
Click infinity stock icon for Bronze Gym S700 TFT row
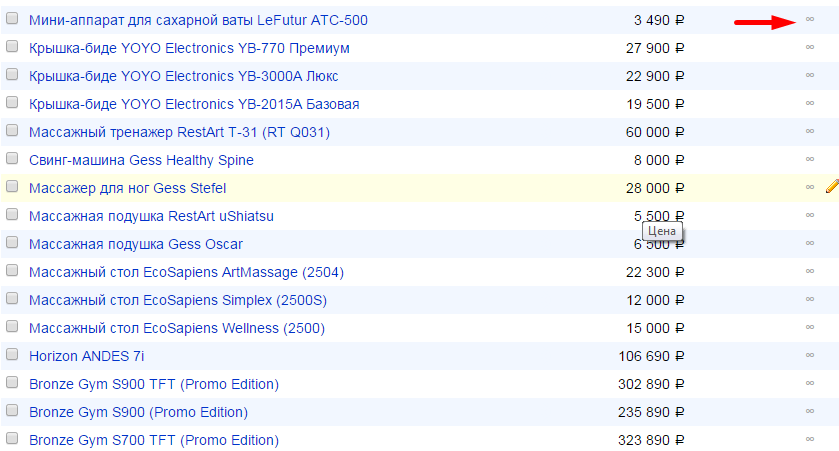(x=810, y=439)
